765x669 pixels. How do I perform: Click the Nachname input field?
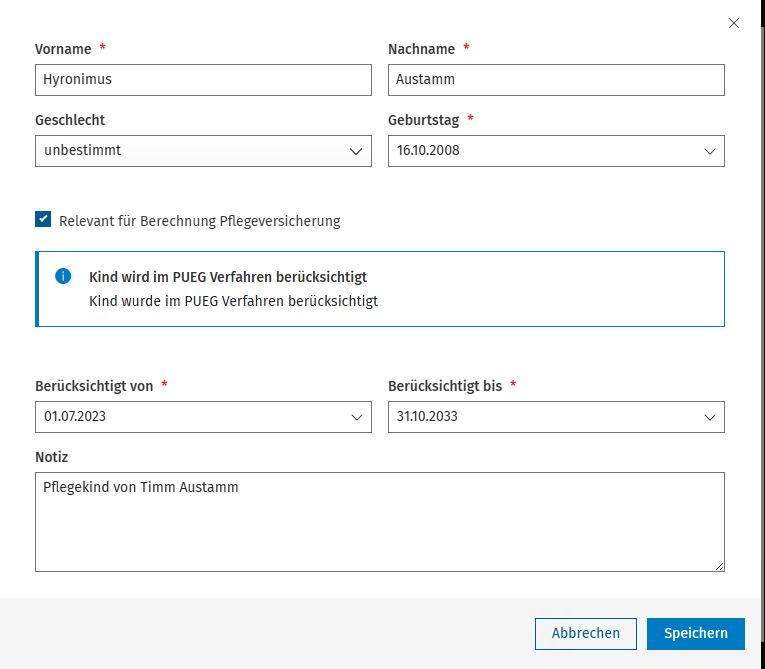pos(556,80)
